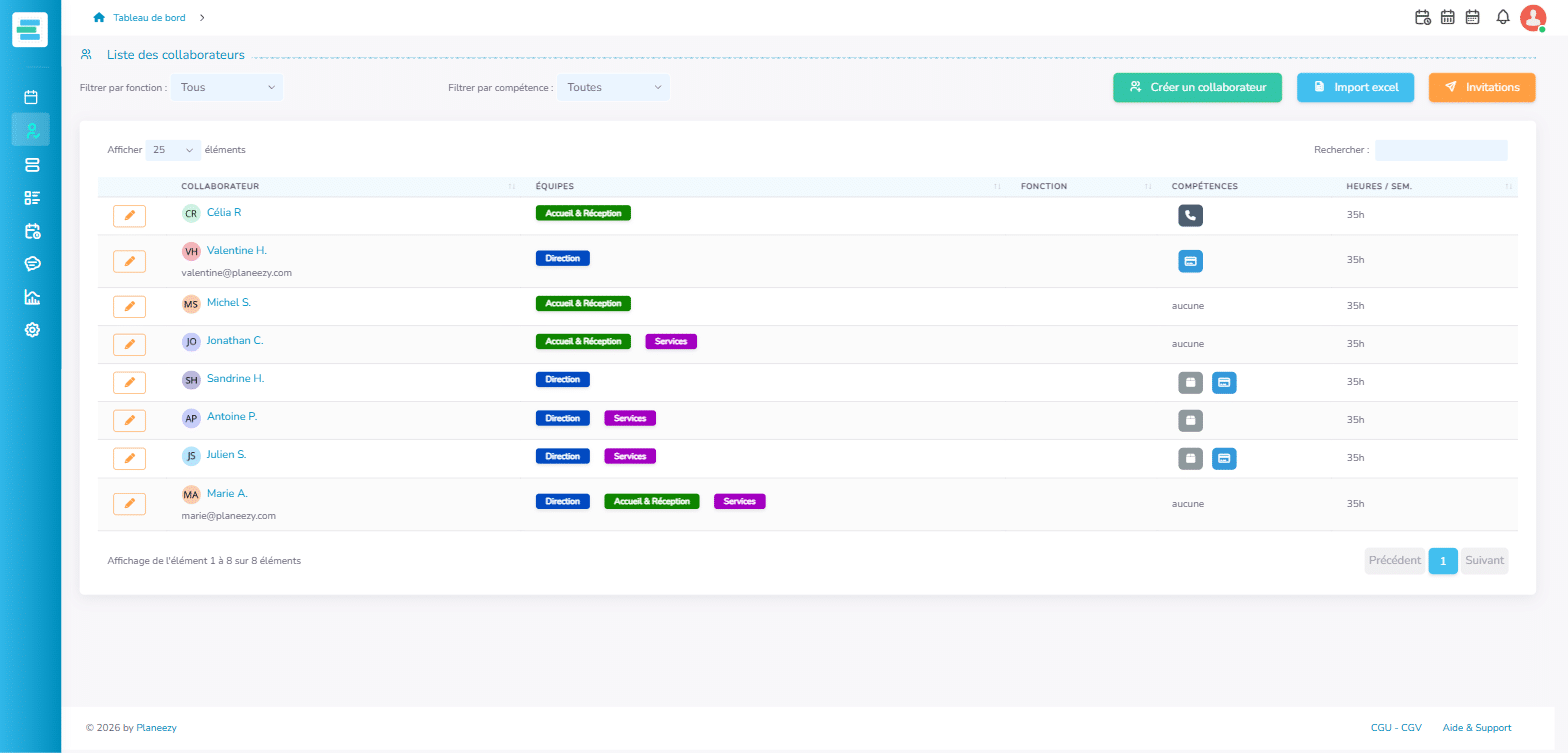
Task: Open the collaborators sidebar icon
Action: (31, 130)
